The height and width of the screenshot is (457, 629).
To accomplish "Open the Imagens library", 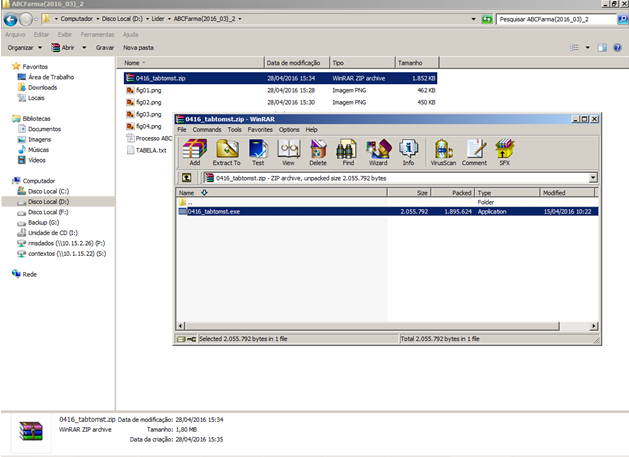I will click(x=39, y=140).
